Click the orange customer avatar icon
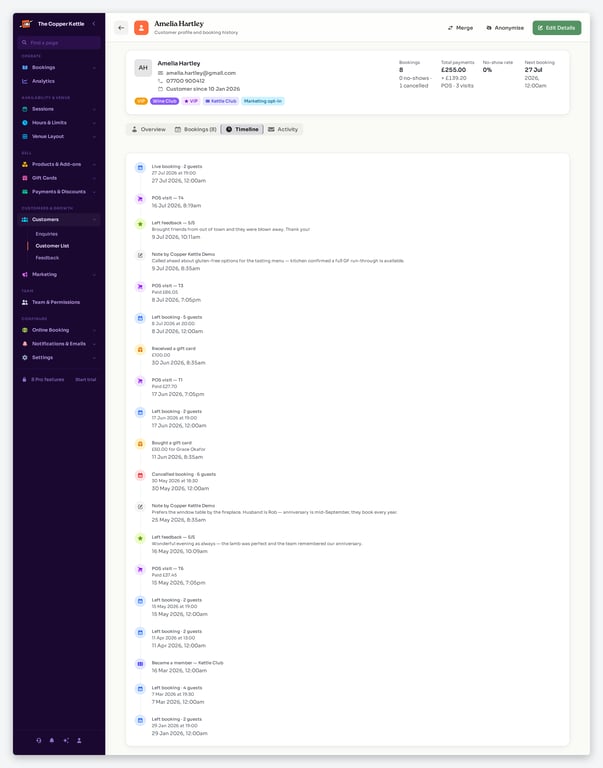This screenshot has width=603, height=768. [x=141, y=28]
